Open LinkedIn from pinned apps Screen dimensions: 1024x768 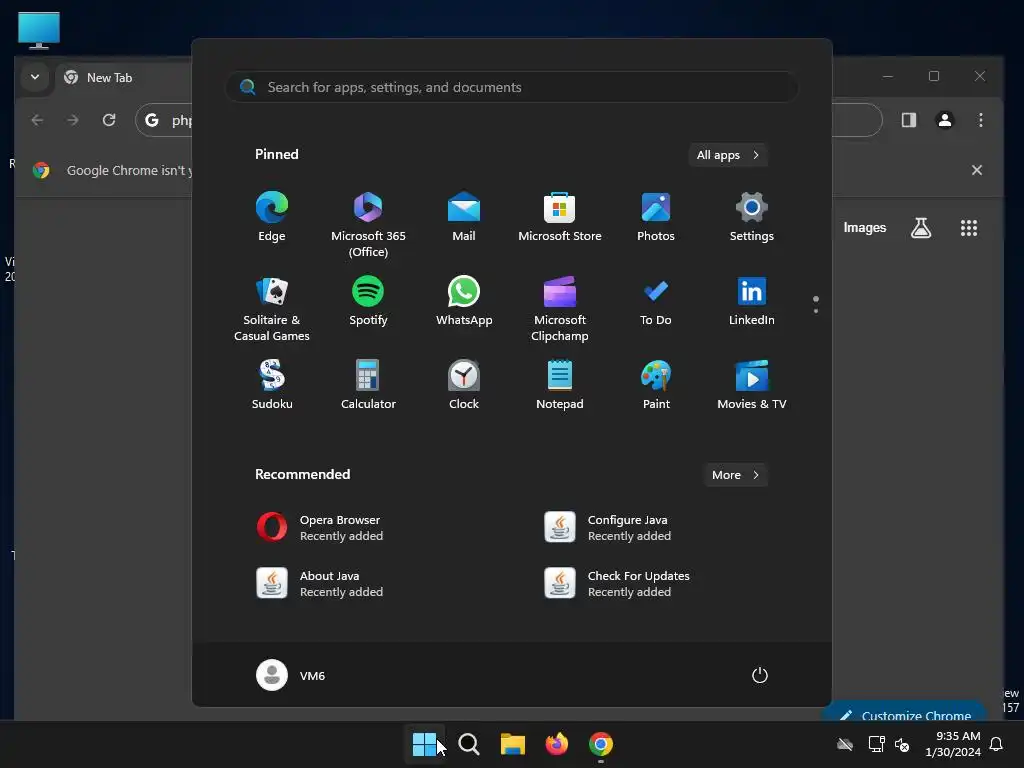coord(752,300)
